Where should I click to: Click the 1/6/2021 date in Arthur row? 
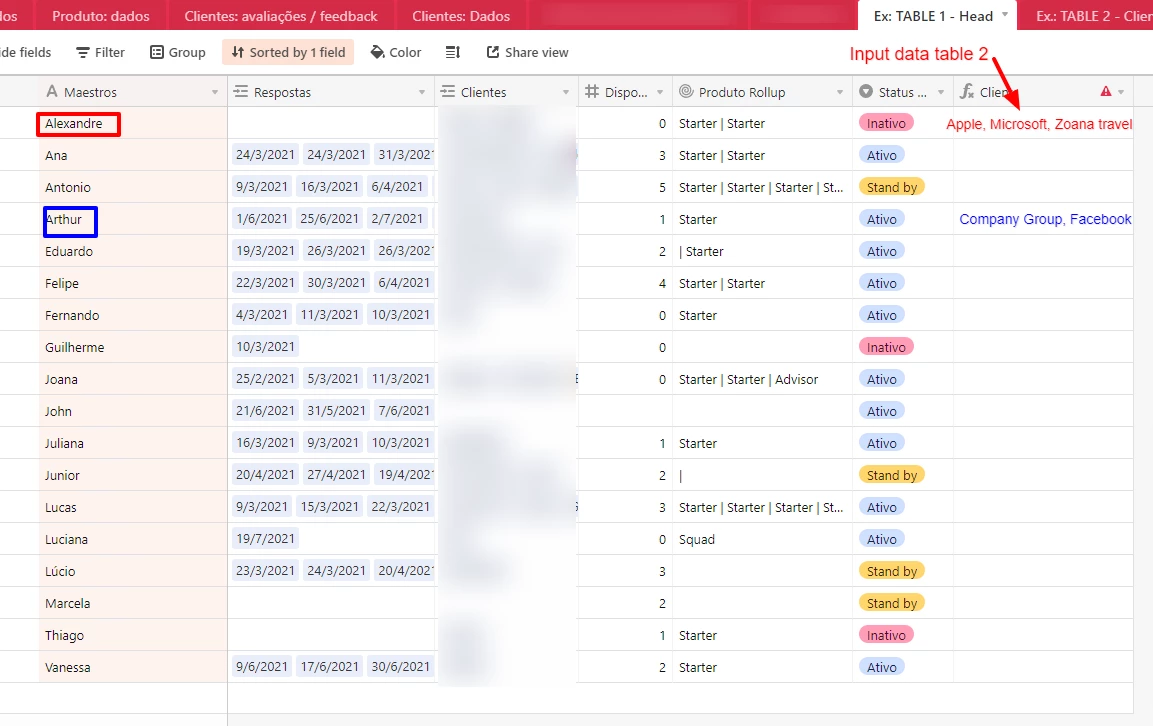[262, 218]
